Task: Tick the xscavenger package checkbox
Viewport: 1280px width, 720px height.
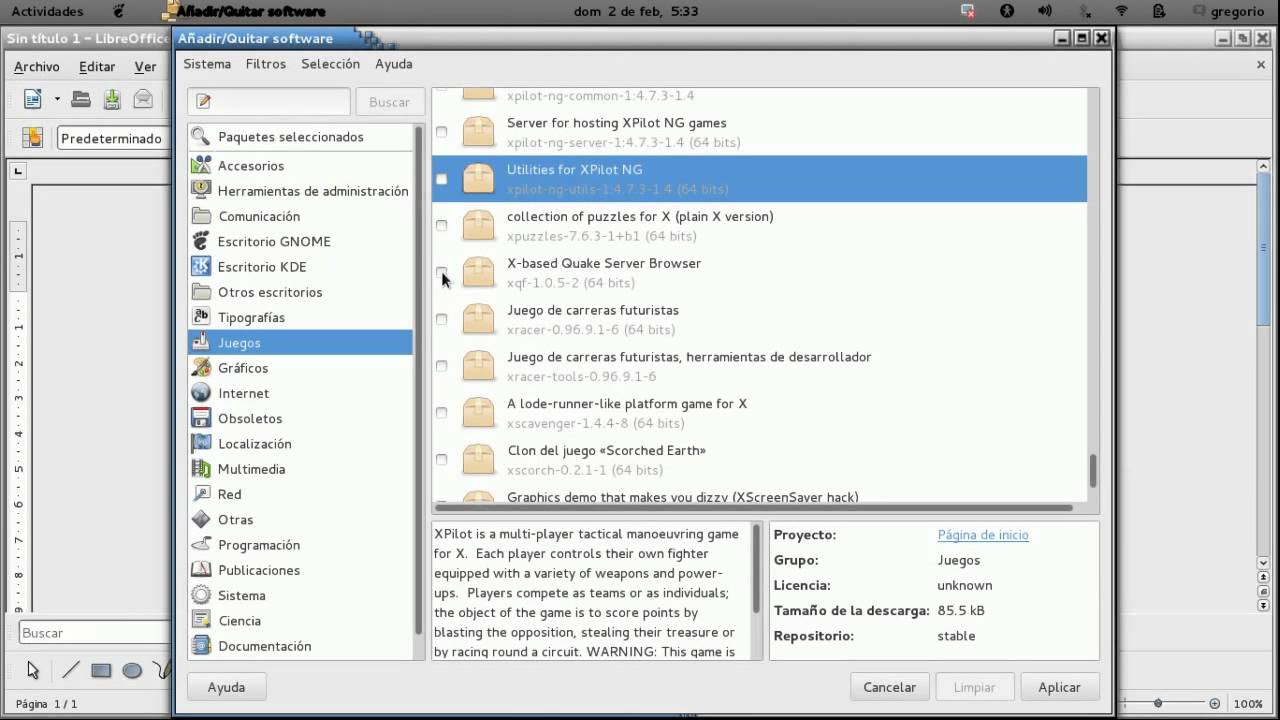Action: [441, 412]
